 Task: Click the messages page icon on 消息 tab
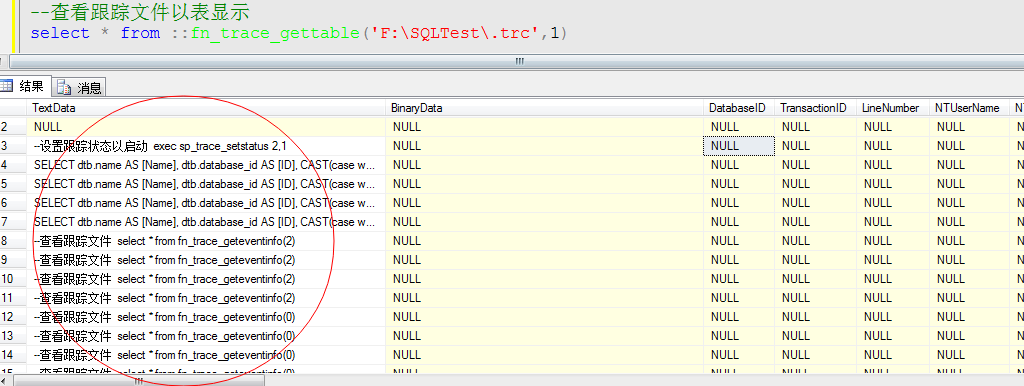pos(63,88)
